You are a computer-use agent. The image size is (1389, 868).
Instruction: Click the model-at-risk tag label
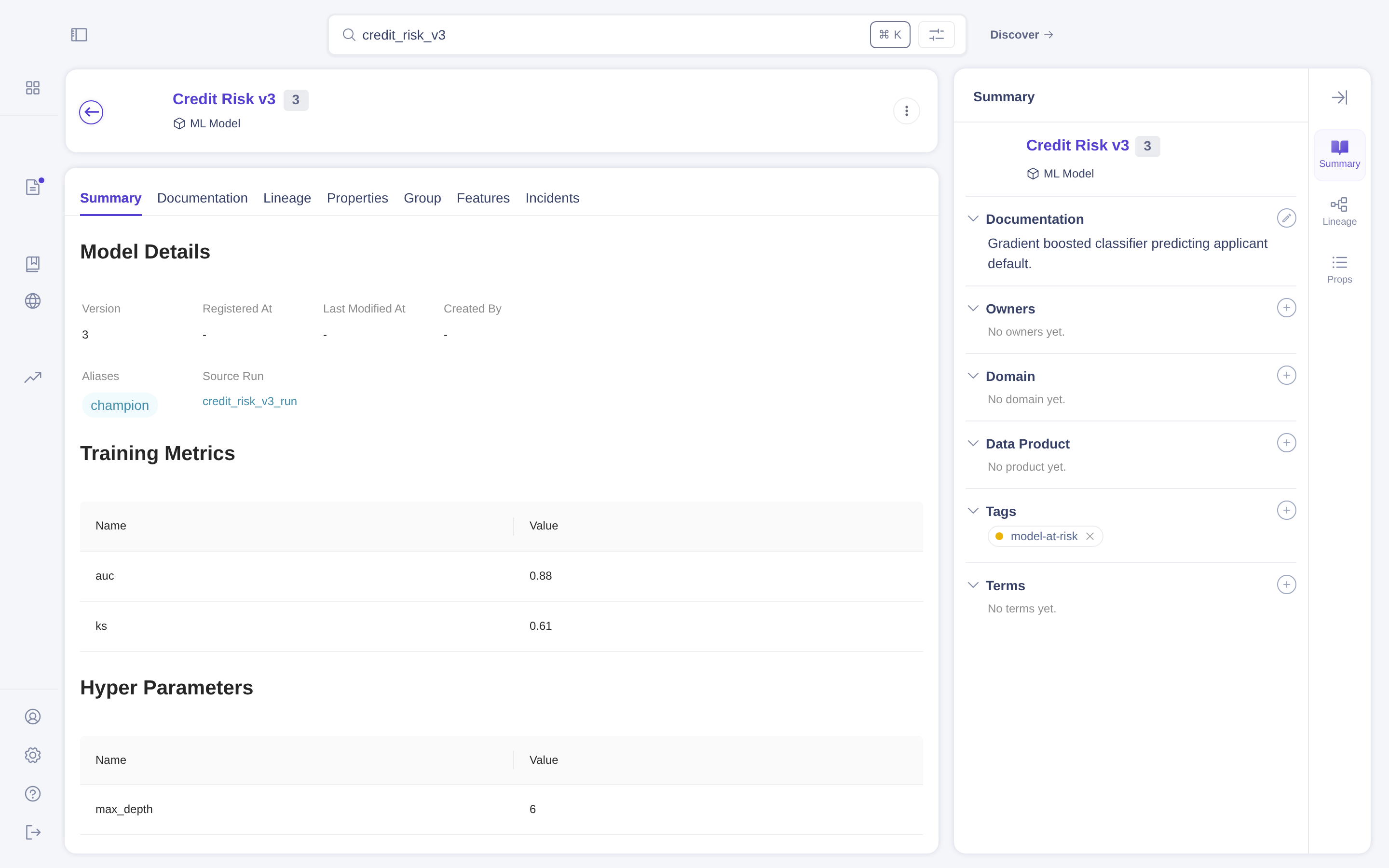tap(1044, 536)
